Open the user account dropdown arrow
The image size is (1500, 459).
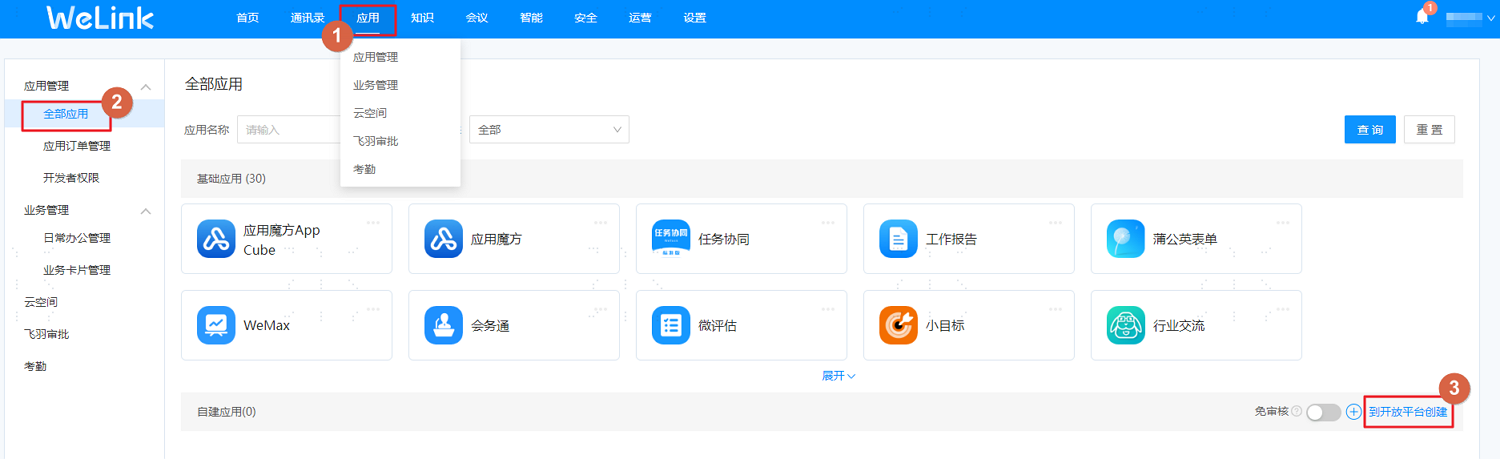(1491, 18)
